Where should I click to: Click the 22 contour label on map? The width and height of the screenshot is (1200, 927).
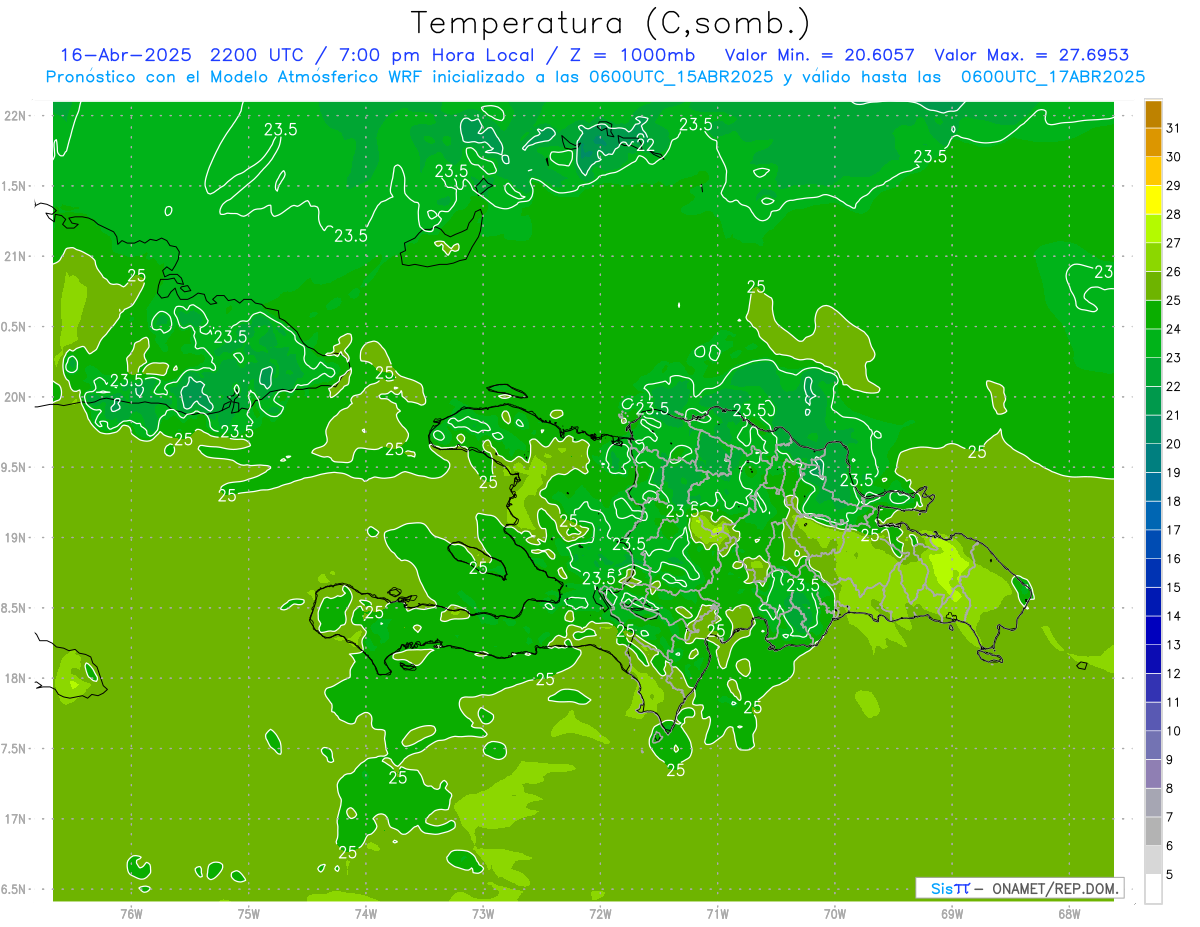point(646,145)
